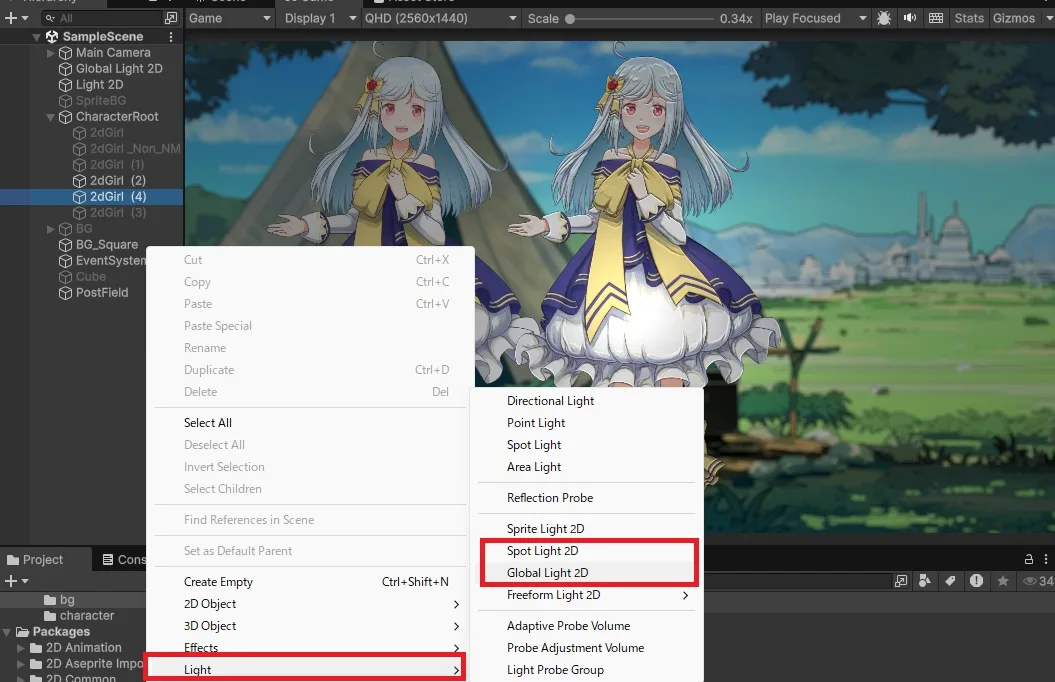1055x682 pixels.
Task: Click the Unity scene icon beside SampleScene
Action: (52, 37)
